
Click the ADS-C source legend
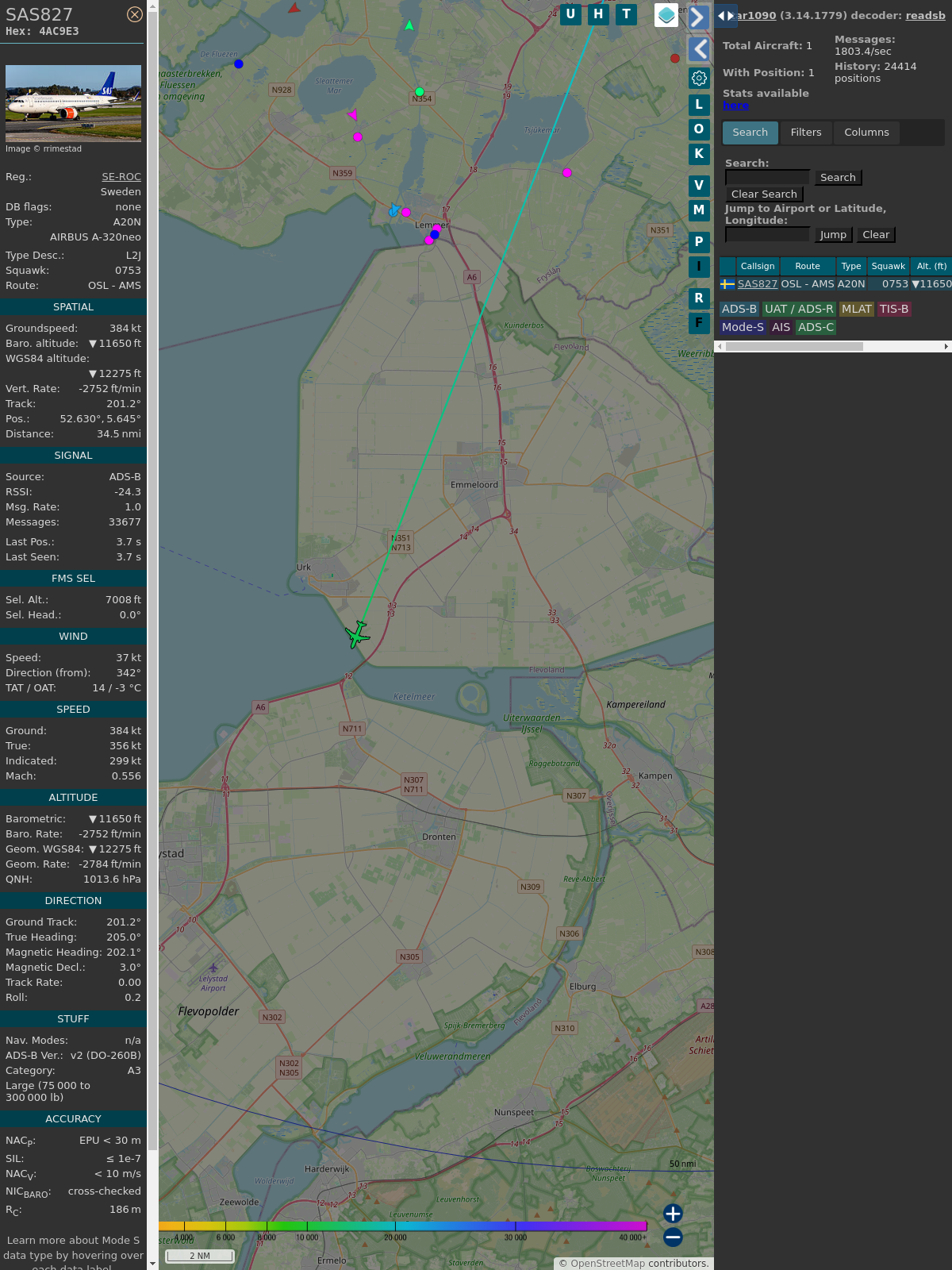(x=816, y=327)
